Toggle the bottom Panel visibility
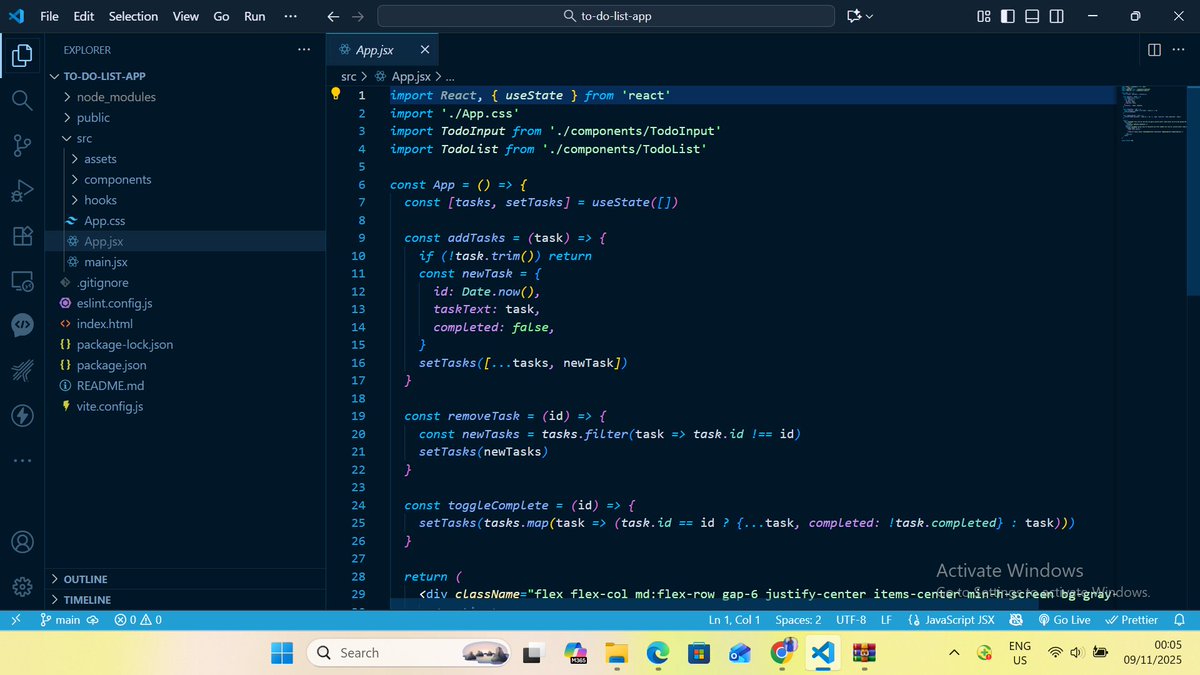 tap(1031, 15)
